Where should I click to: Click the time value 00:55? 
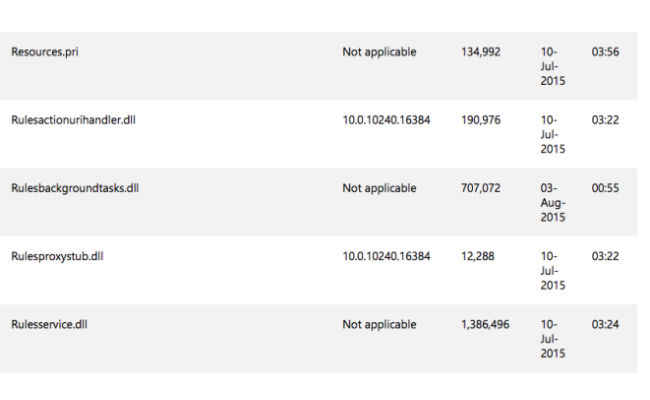605,188
